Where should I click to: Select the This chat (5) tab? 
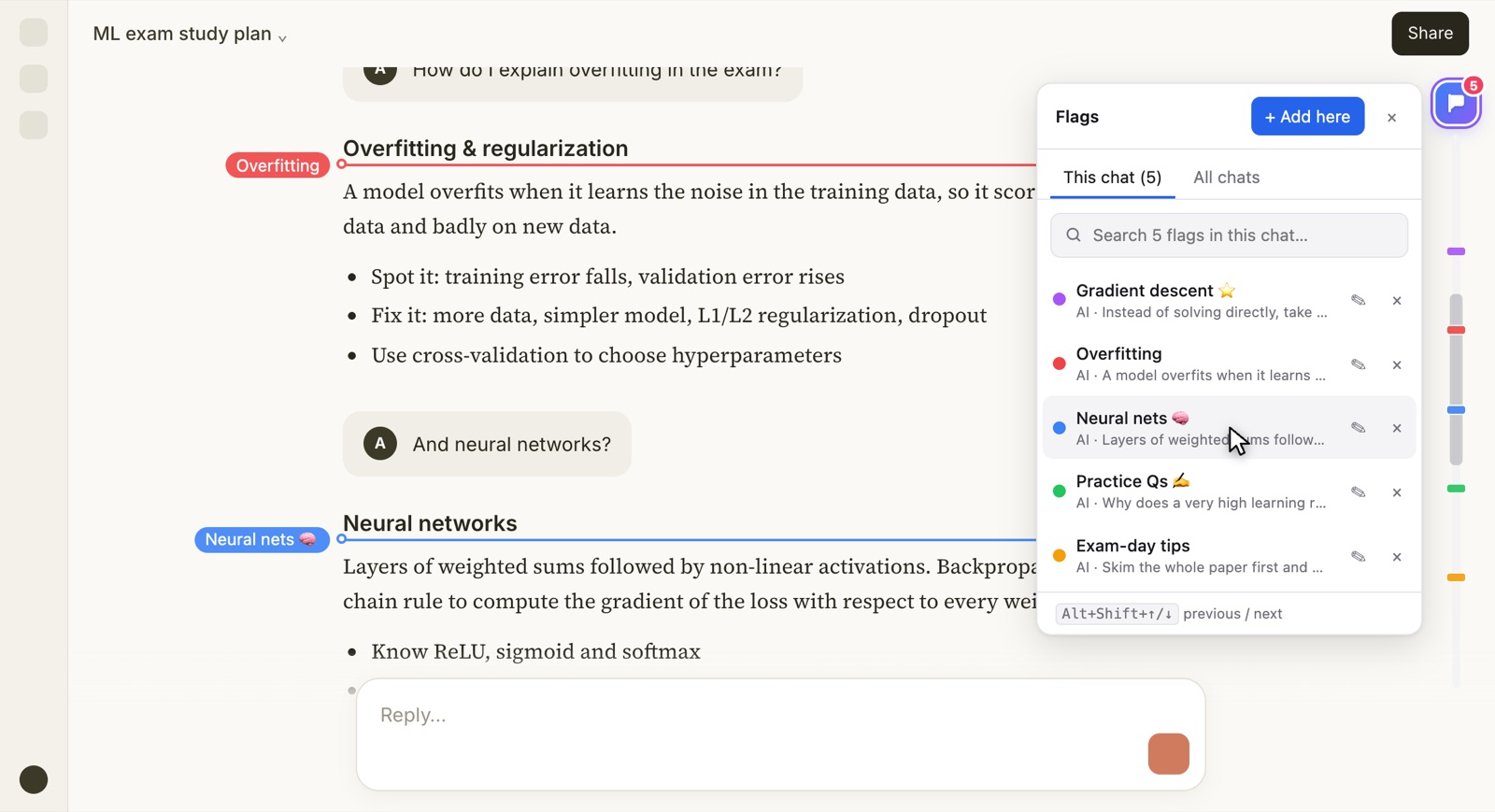1112,178
